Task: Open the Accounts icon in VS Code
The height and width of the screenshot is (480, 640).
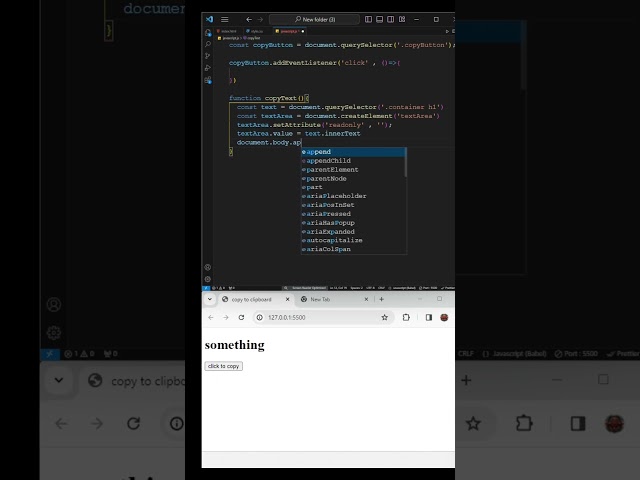Action: 208,267
